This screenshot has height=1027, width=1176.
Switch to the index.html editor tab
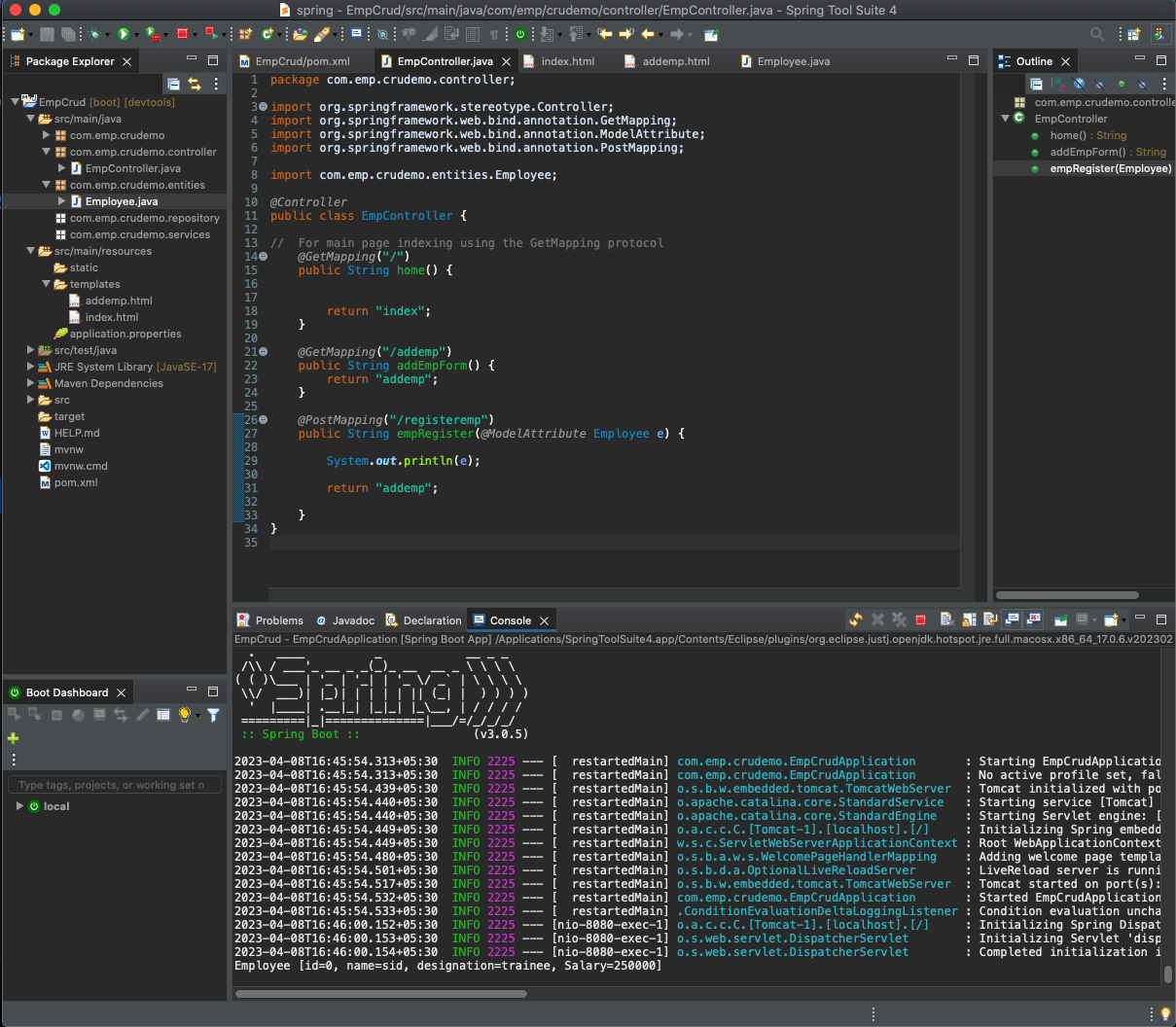(567, 61)
